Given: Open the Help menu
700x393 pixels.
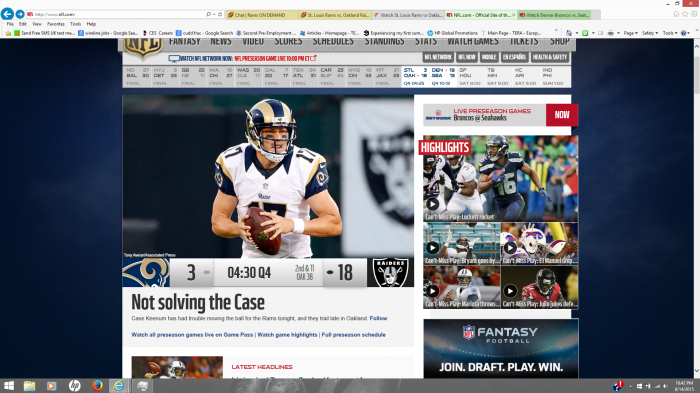Looking at the screenshot, I should [x=91, y=24].
